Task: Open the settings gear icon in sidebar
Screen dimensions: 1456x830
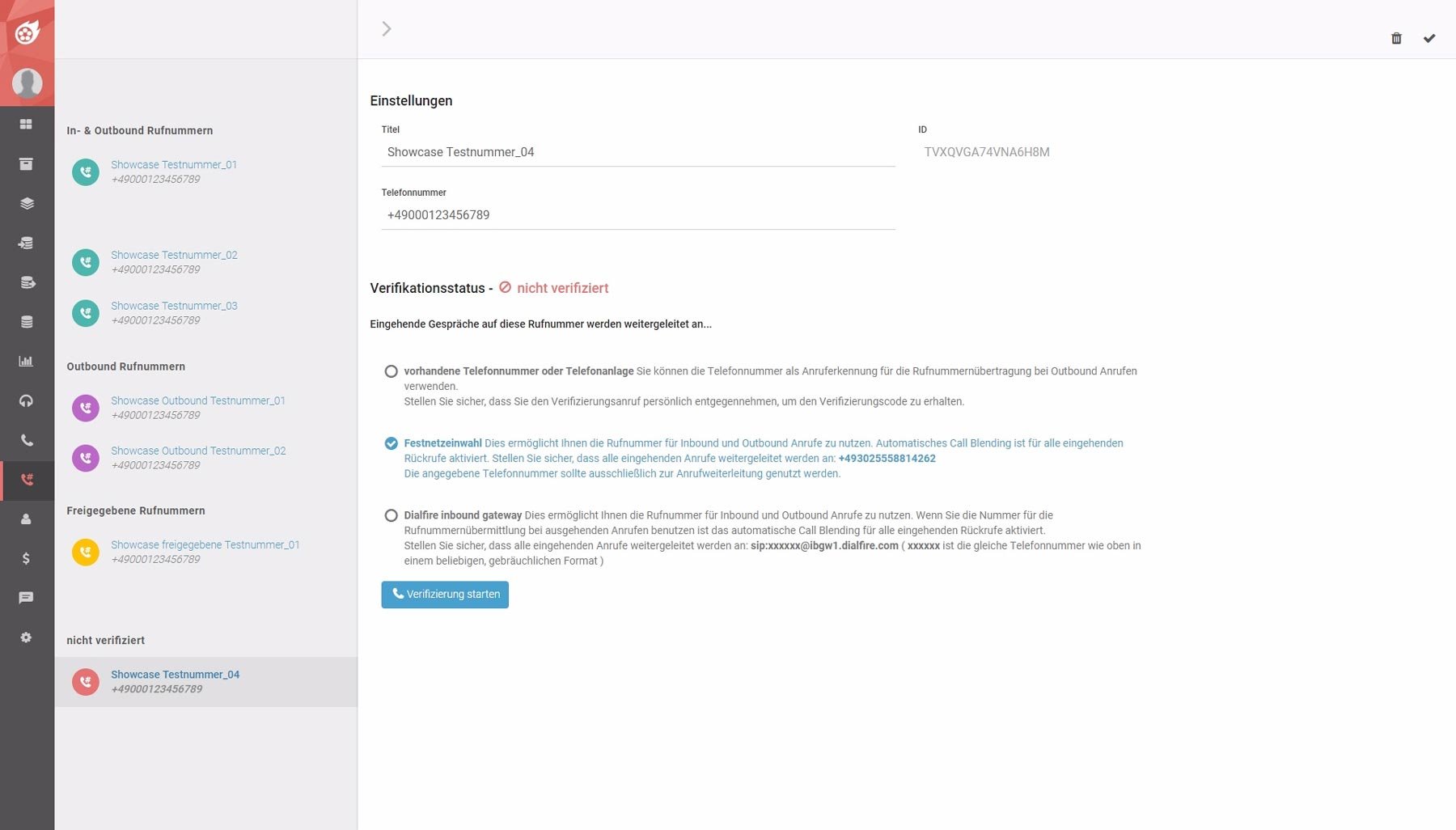Action: tap(26, 637)
